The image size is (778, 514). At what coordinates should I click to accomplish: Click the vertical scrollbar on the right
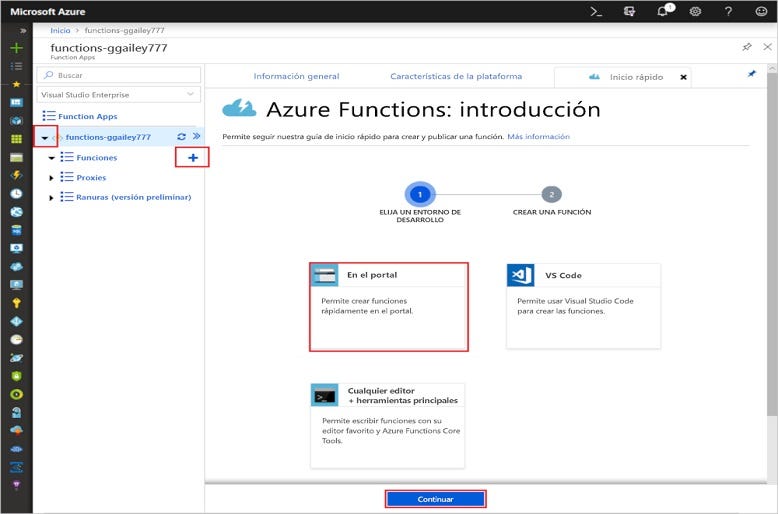(772, 243)
